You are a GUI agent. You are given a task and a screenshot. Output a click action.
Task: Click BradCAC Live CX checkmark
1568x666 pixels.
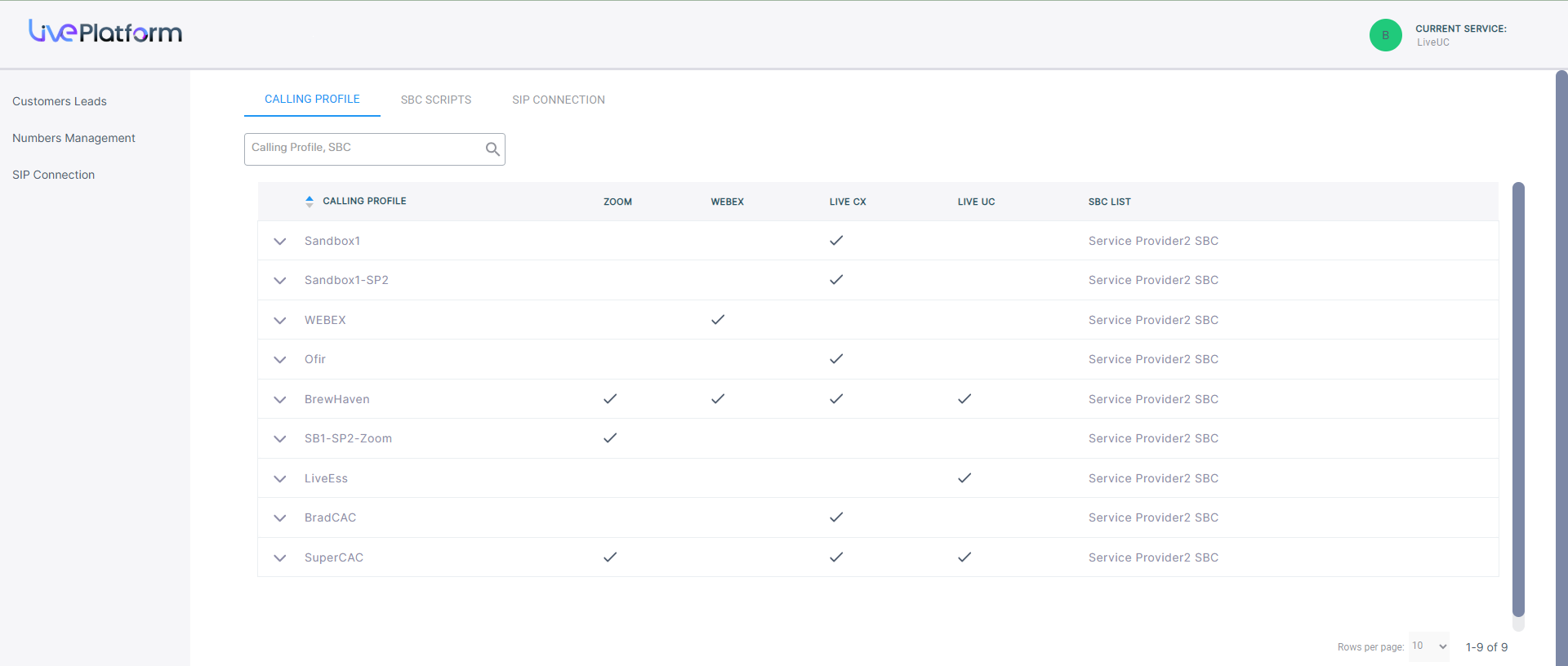pyautogui.click(x=836, y=517)
